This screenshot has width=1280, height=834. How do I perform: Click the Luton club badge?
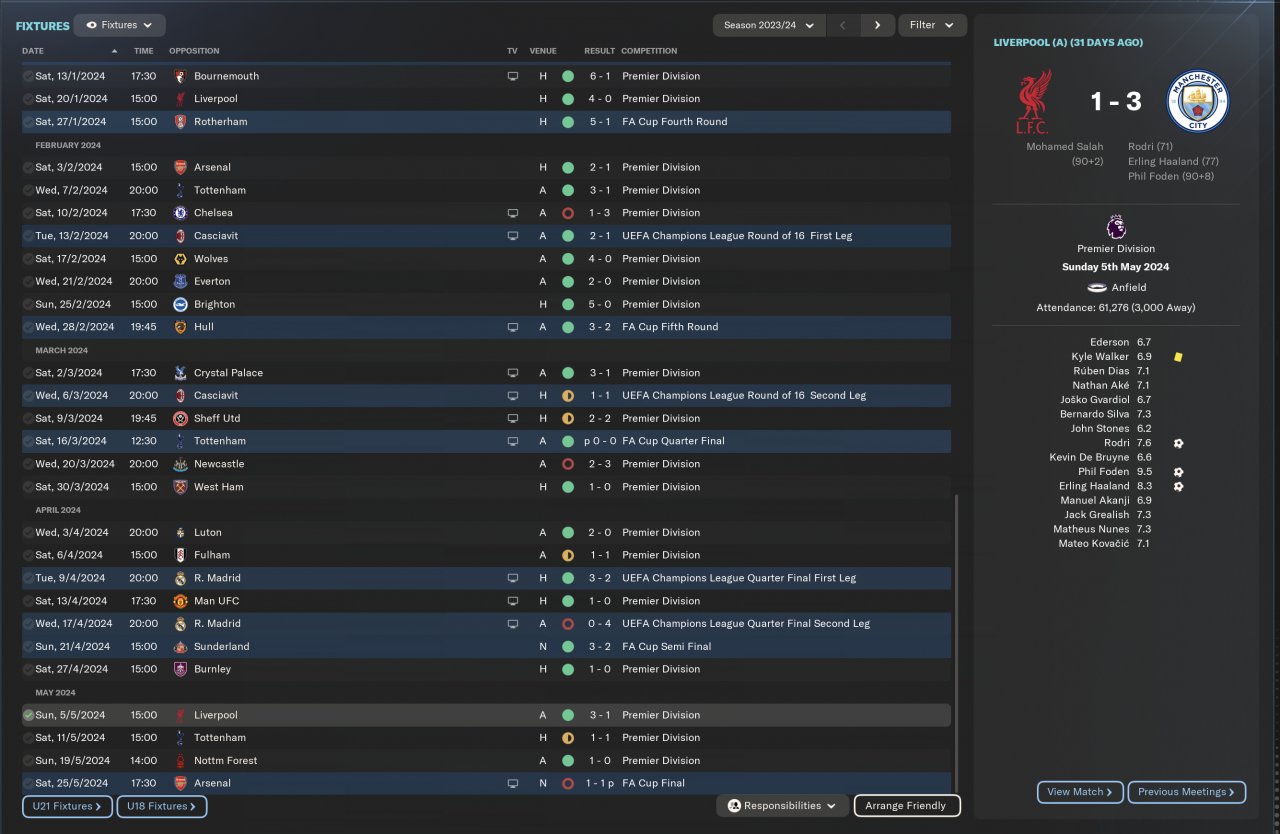[x=180, y=533]
